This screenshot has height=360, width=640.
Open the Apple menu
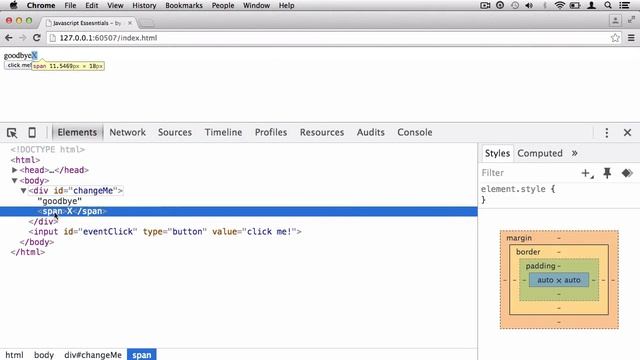coord(13,5)
